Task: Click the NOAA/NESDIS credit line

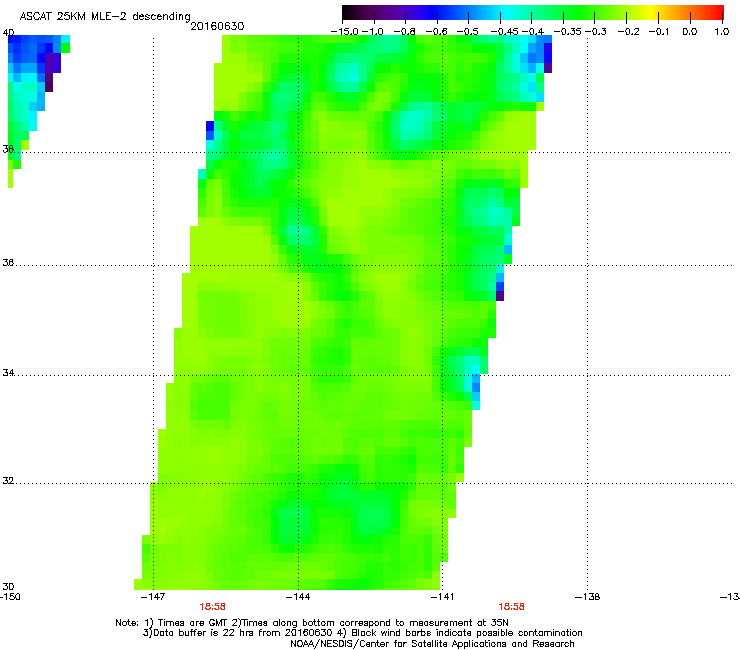Action: pyautogui.click(x=432, y=643)
